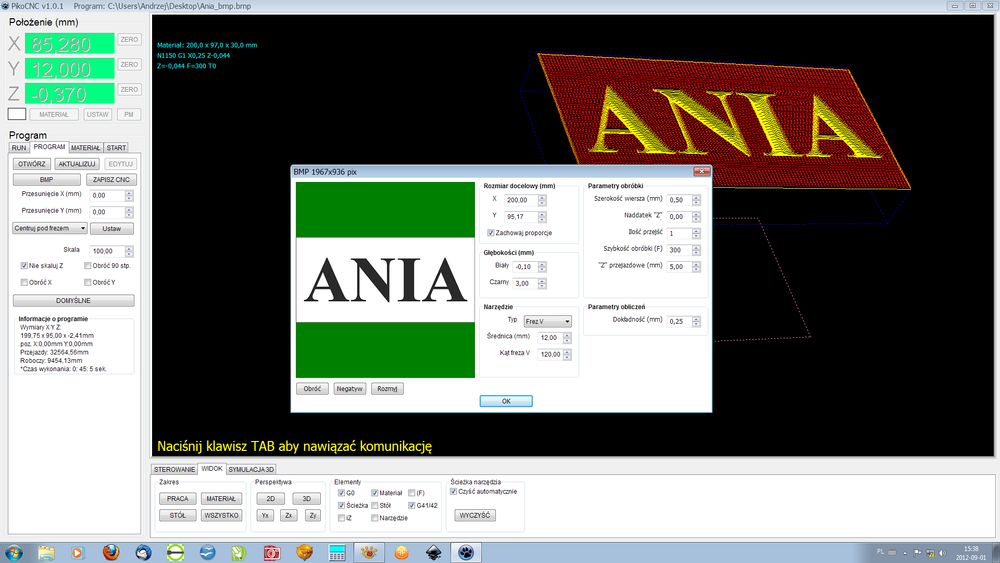Image resolution: width=1000 pixels, height=563 pixels.
Task: Enable the iZ element checkbox
Action: [341, 518]
